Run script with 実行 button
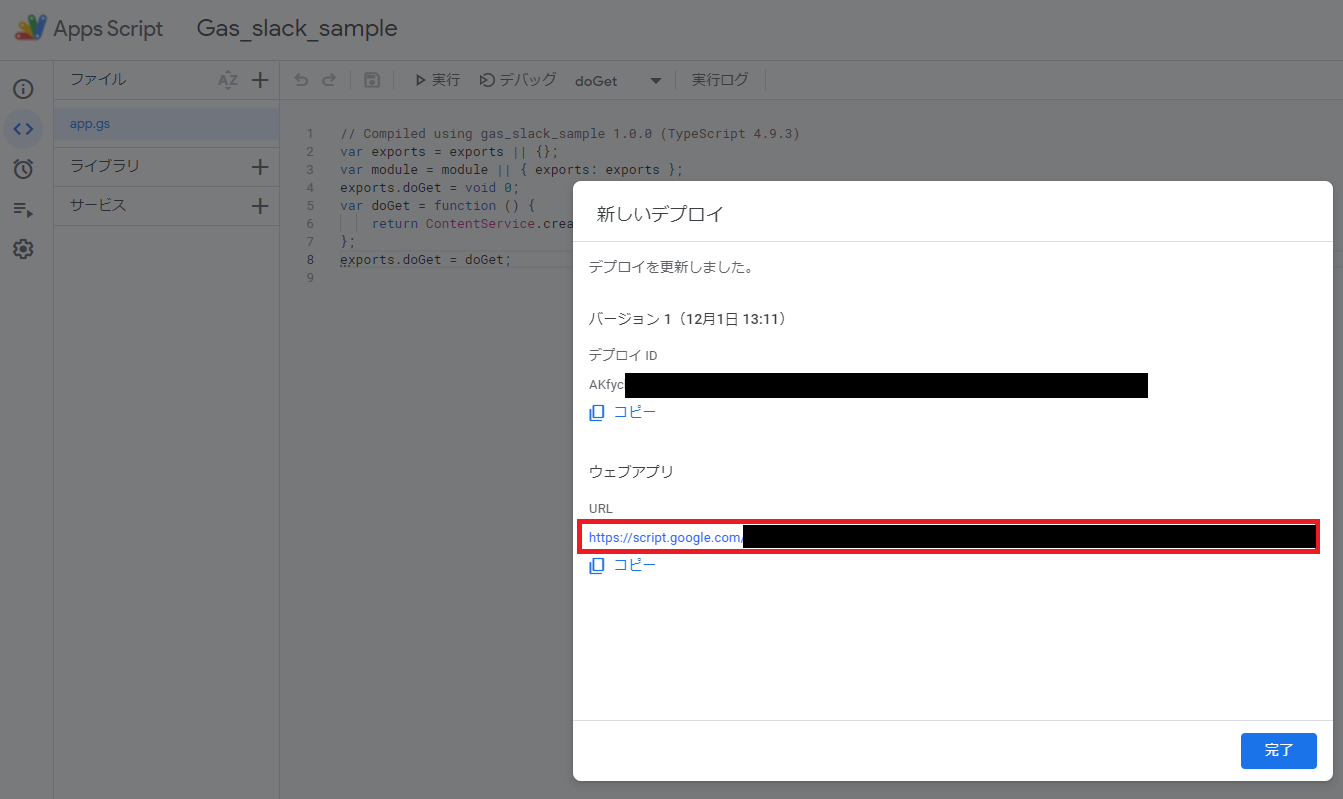This screenshot has height=799, width=1343. [x=438, y=80]
